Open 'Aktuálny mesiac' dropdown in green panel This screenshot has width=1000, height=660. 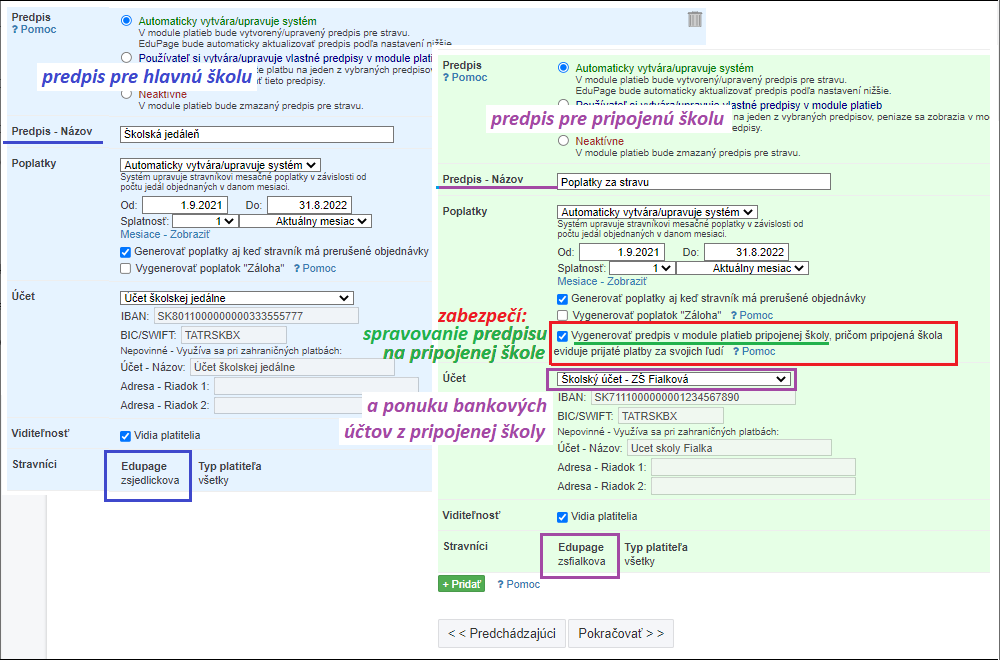(742, 268)
